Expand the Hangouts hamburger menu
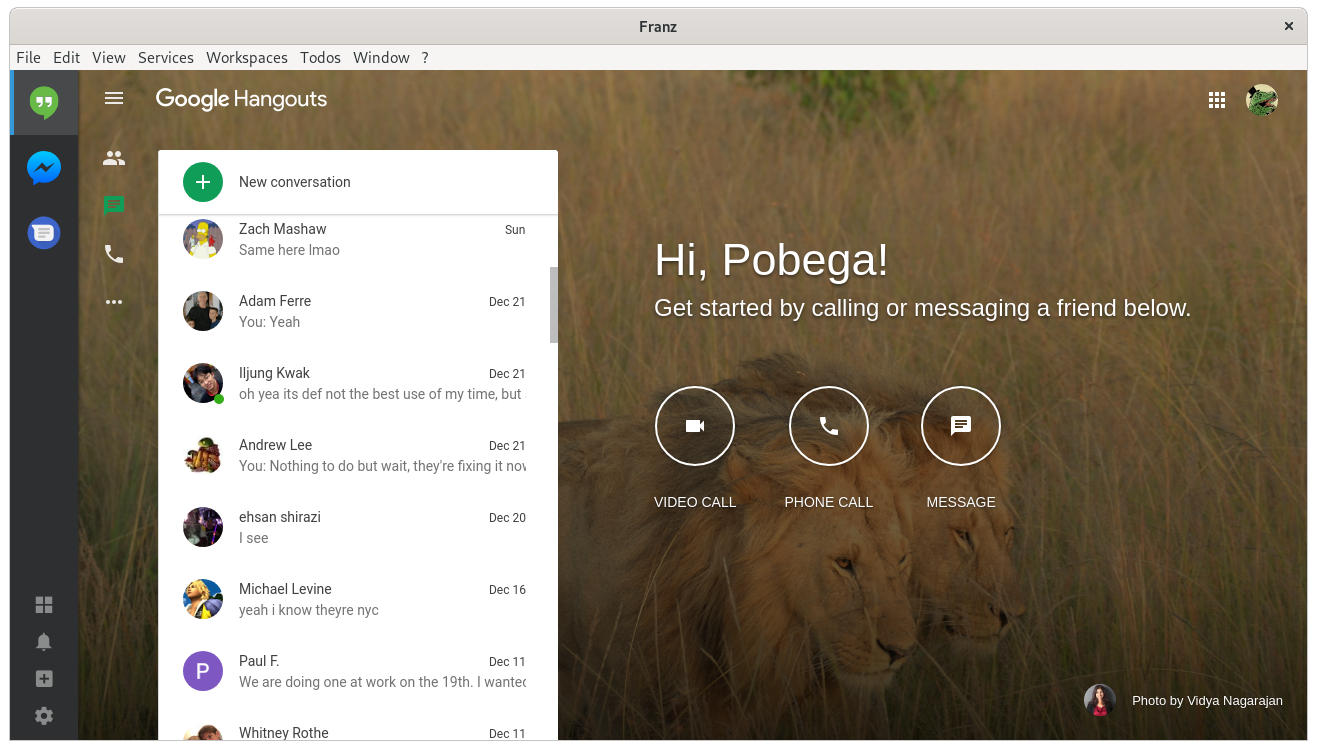Viewport: 1317px width, 750px height. coord(113,98)
